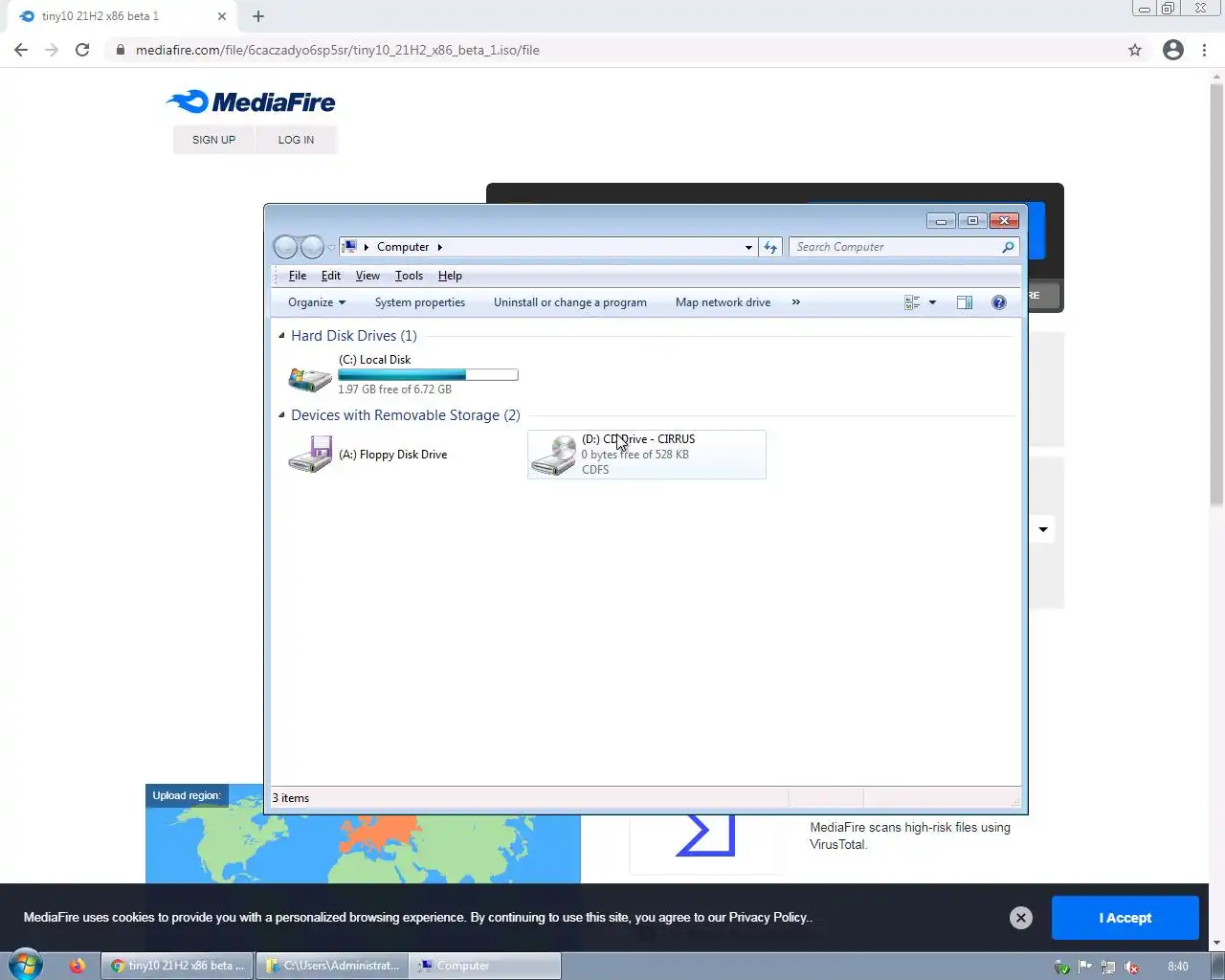Dismiss the cookie banner with the X
Screen dimensions: 1225x980
tap(1021, 918)
